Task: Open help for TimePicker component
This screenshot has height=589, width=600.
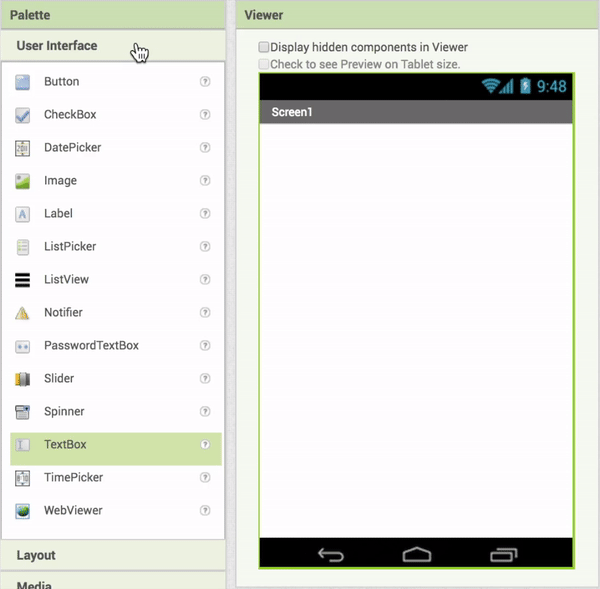Action: tap(205, 477)
